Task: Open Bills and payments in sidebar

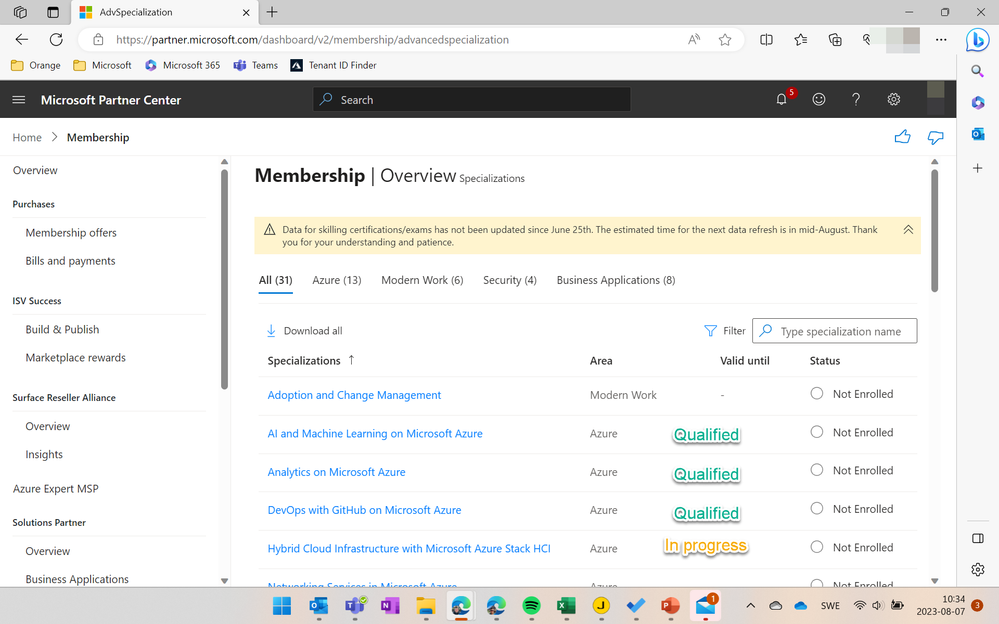Action: [x=70, y=261]
